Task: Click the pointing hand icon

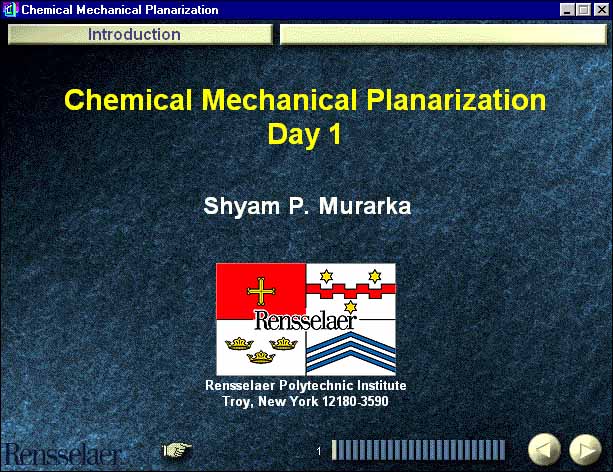Action: click(x=177, y=450)
